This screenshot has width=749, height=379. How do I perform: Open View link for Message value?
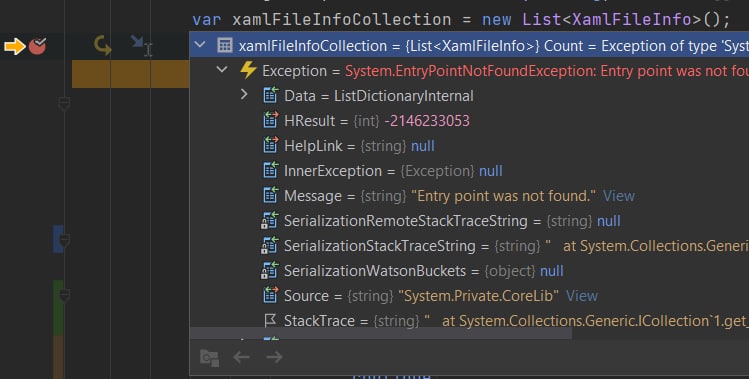pos(619,196)
